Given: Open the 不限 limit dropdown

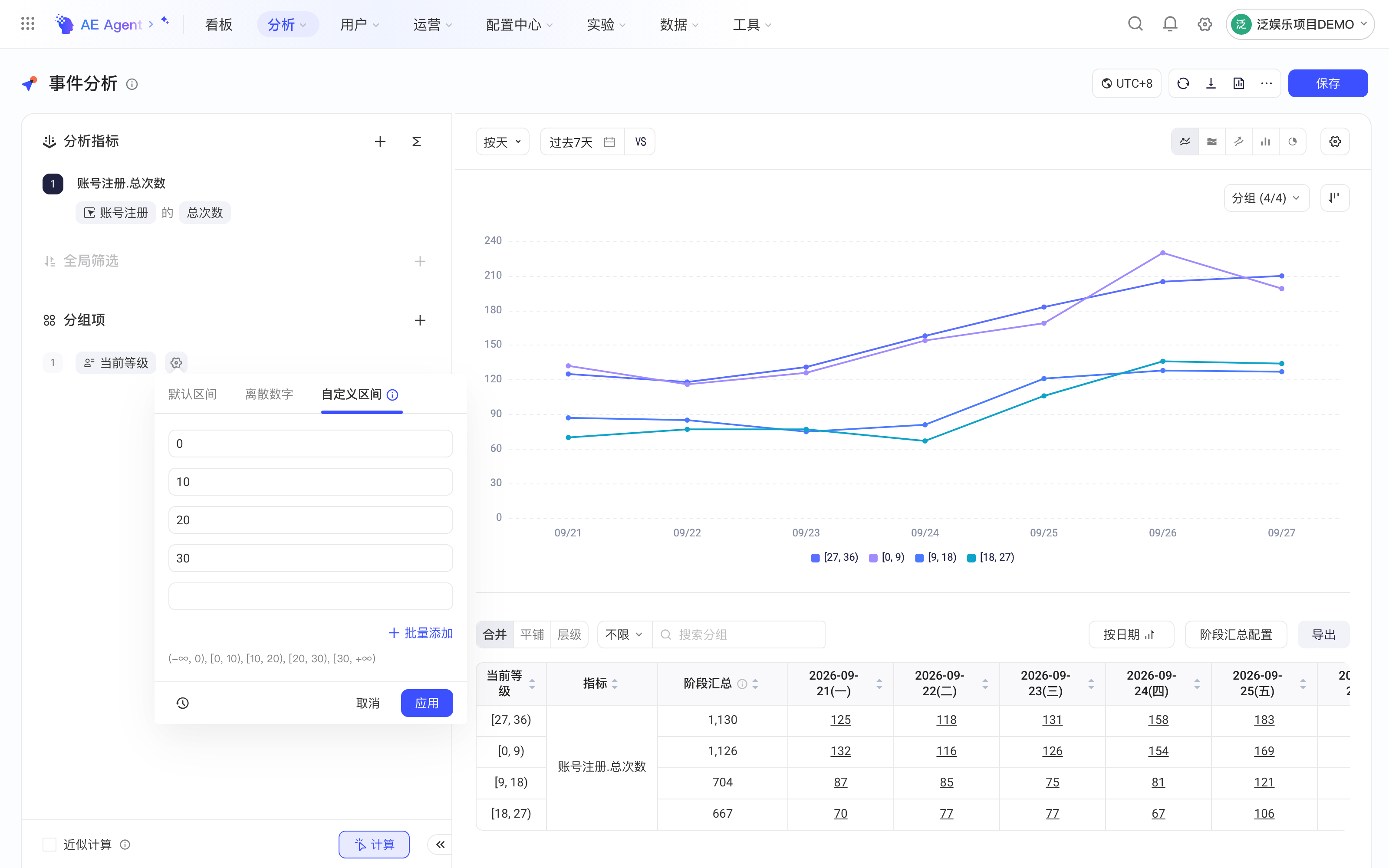Looking at the screenshot, I should point(625,635).
